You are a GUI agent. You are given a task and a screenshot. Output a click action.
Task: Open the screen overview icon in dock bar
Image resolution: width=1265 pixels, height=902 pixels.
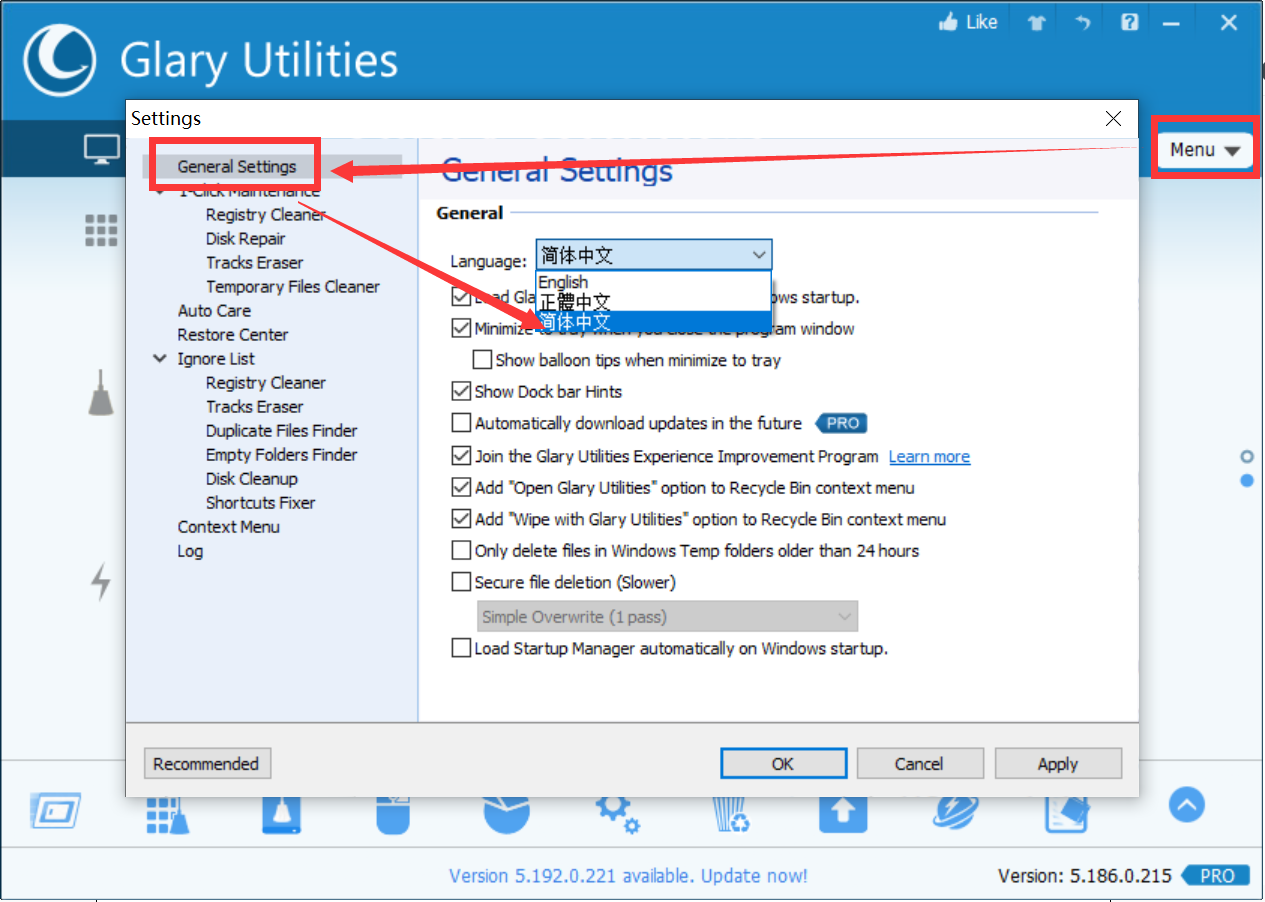pyautogui.click(x=56, y=811)
